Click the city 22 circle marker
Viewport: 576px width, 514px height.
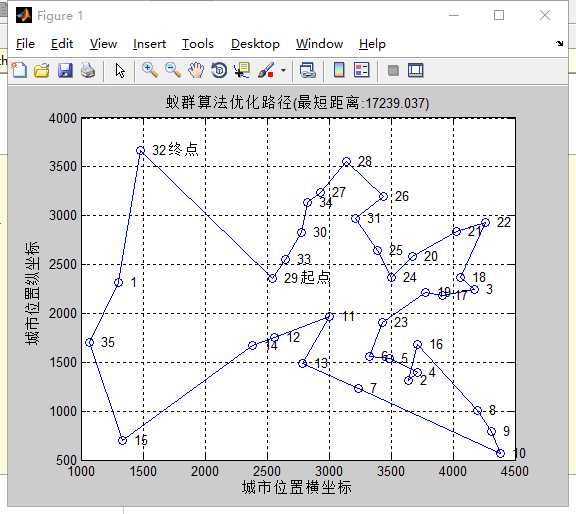(x=485, y=223)
